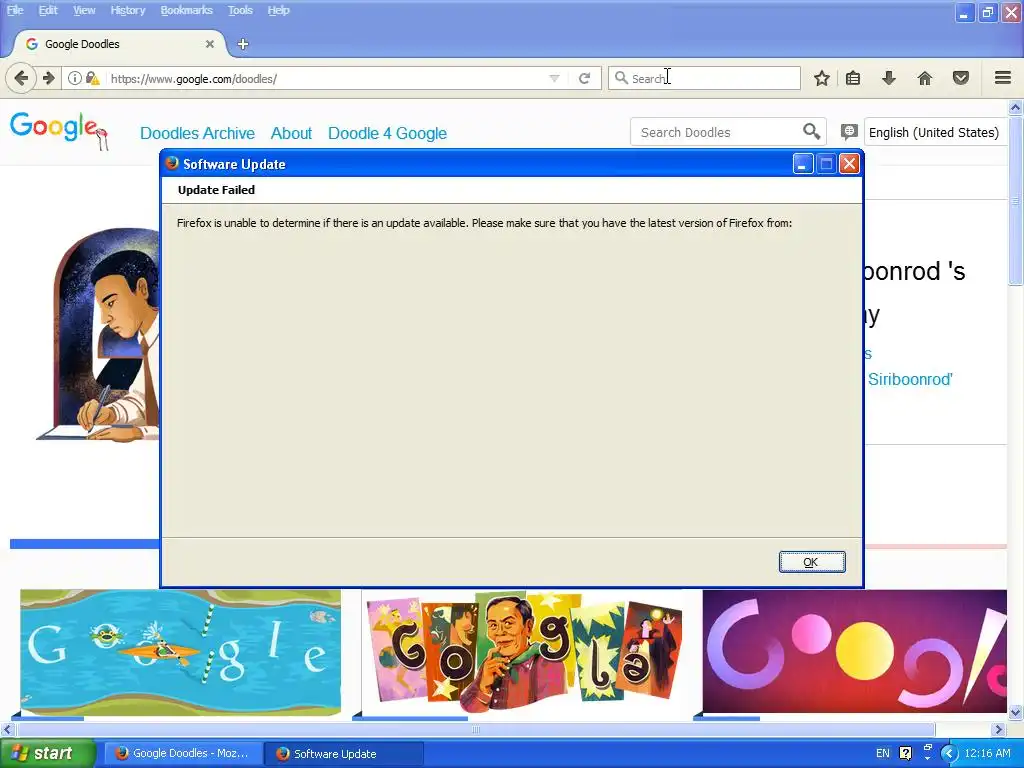Select the Google Doodles tab

click(118, 44)
